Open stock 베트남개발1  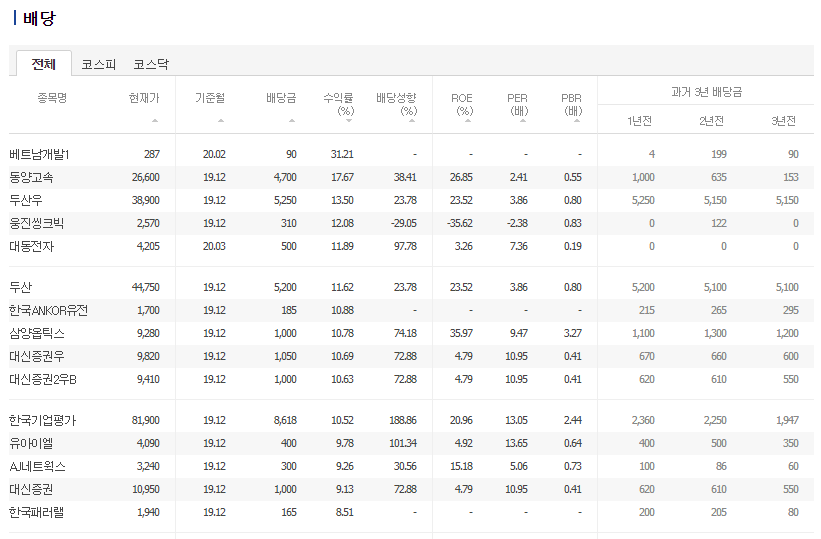coord(39,155)
